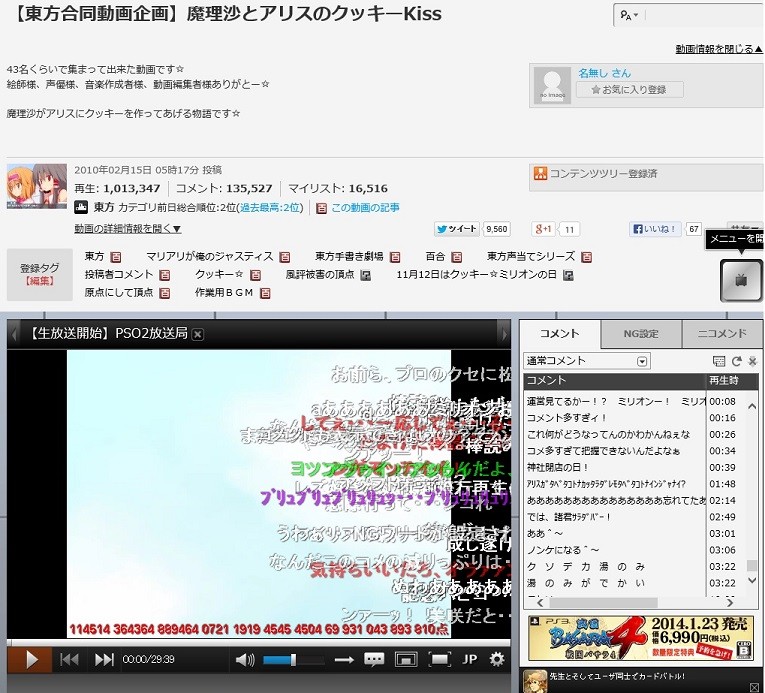
Task: Collapse 動画情報を閉じる link
Action: [719, 49]
